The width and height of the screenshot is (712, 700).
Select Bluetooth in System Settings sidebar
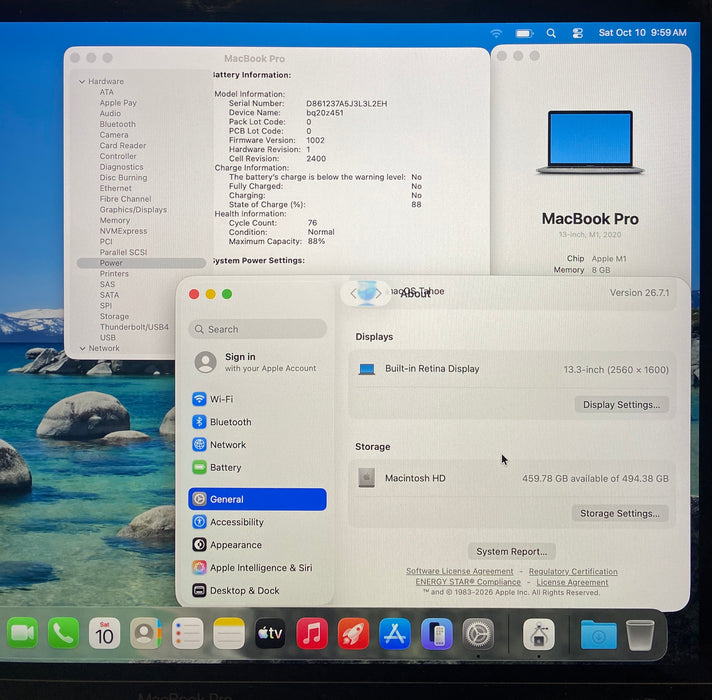[x=257, y=422]
